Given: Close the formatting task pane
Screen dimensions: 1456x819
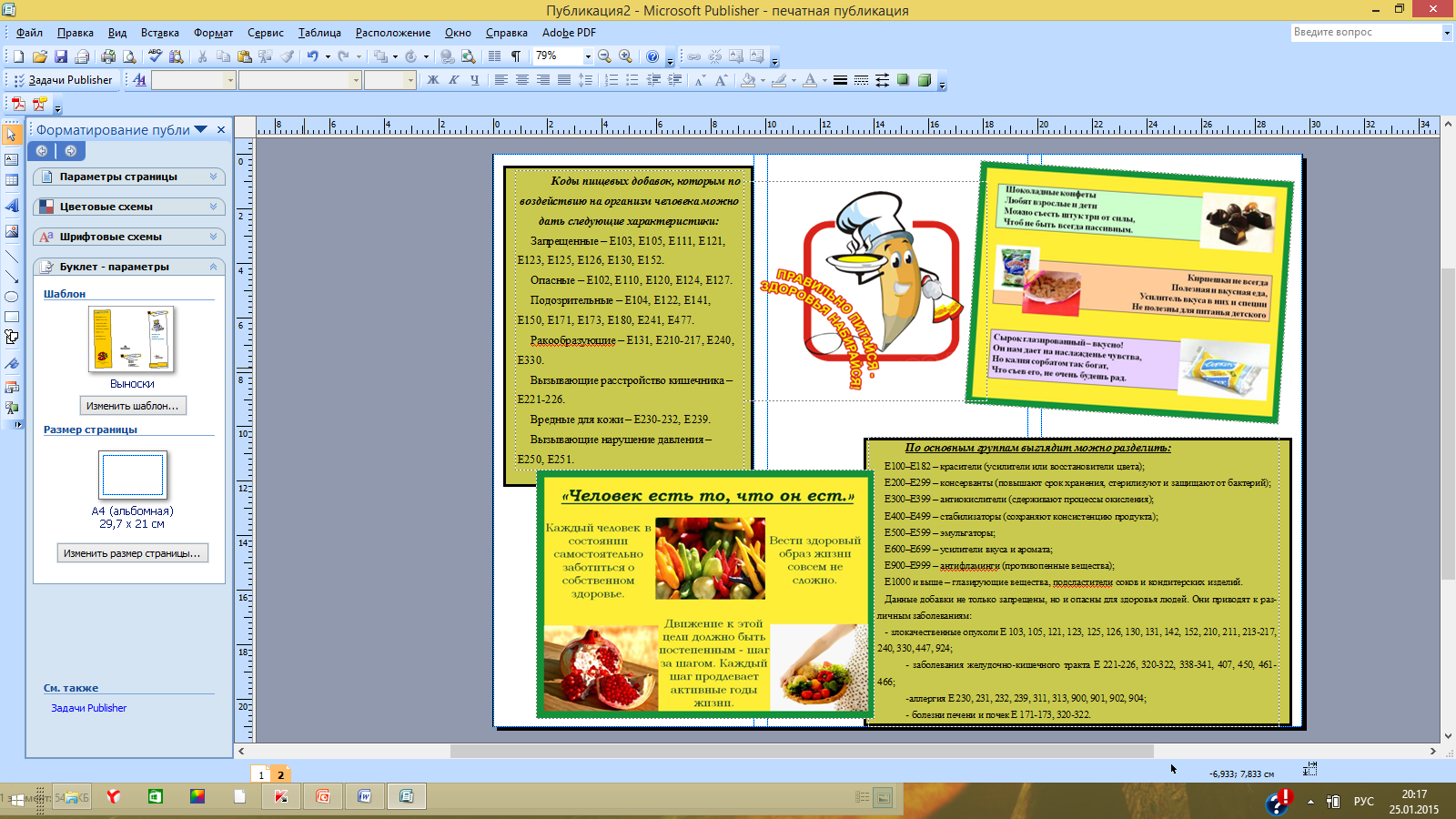Looking at the screenshot, I should [221, 130].
